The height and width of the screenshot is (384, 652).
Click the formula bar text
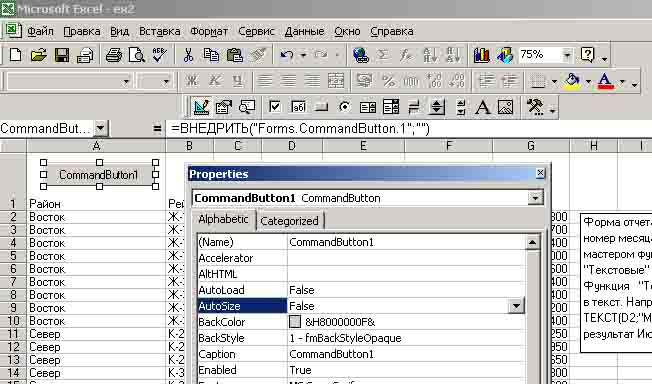300,129
